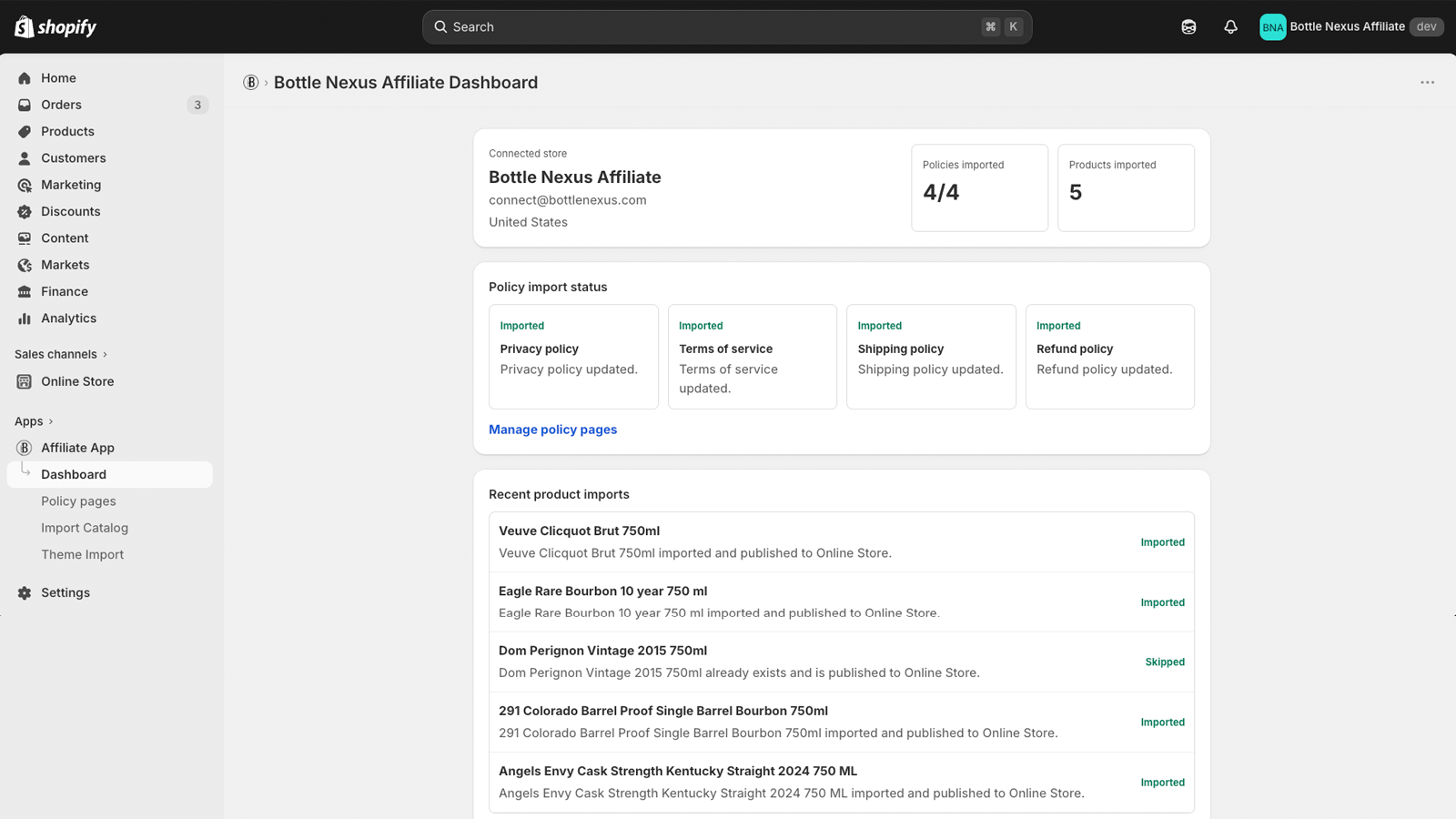
Task: Click the Eagle Rare Bourbon 10 year title
Action: click(602, 591)
